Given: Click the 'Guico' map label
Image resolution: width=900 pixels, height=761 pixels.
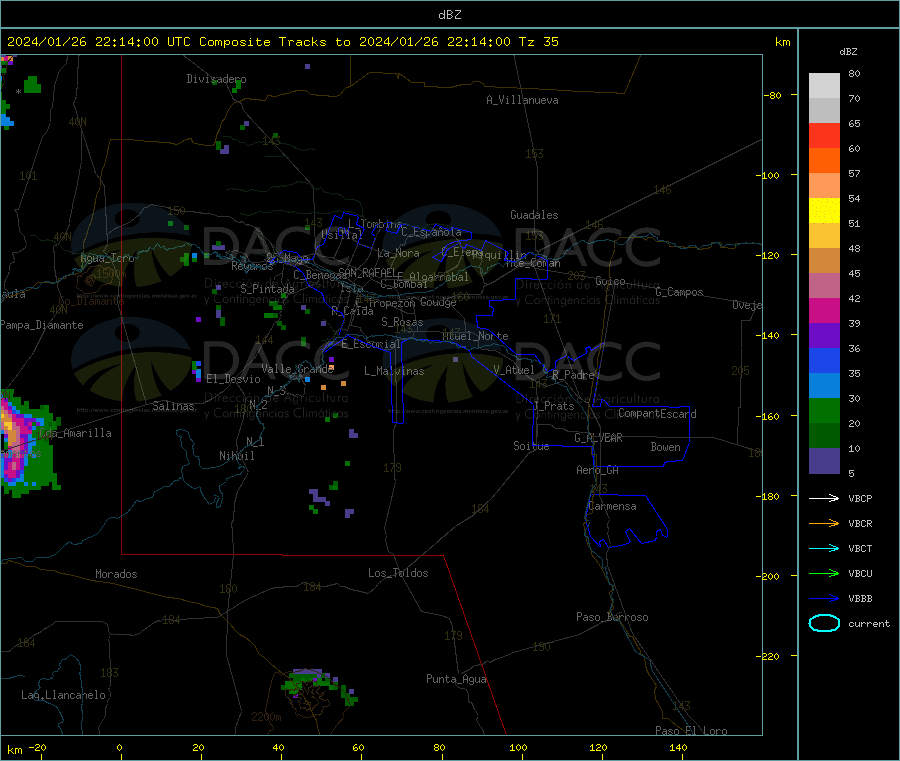Looking at the screenshot, I should click(x=610, y=281).
